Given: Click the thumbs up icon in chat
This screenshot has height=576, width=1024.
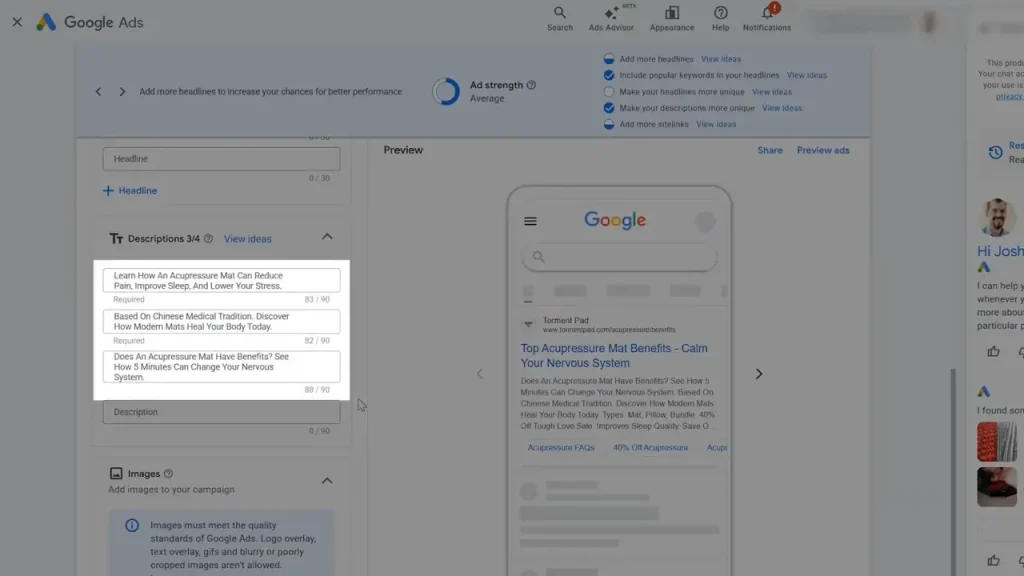Looking at the screenshot, I should (993, 351).
